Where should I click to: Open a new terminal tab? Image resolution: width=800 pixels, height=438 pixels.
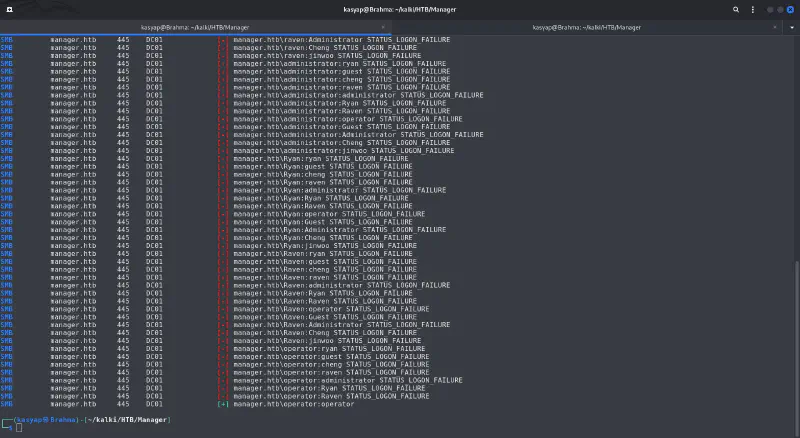point(8,8)
